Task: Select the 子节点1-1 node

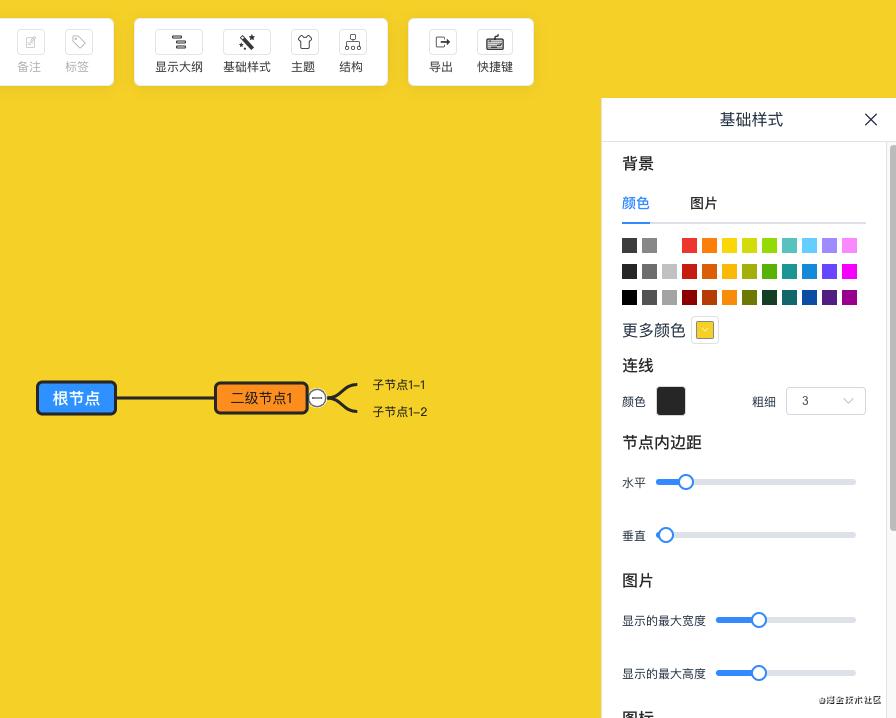Action: tap(399, 385)
